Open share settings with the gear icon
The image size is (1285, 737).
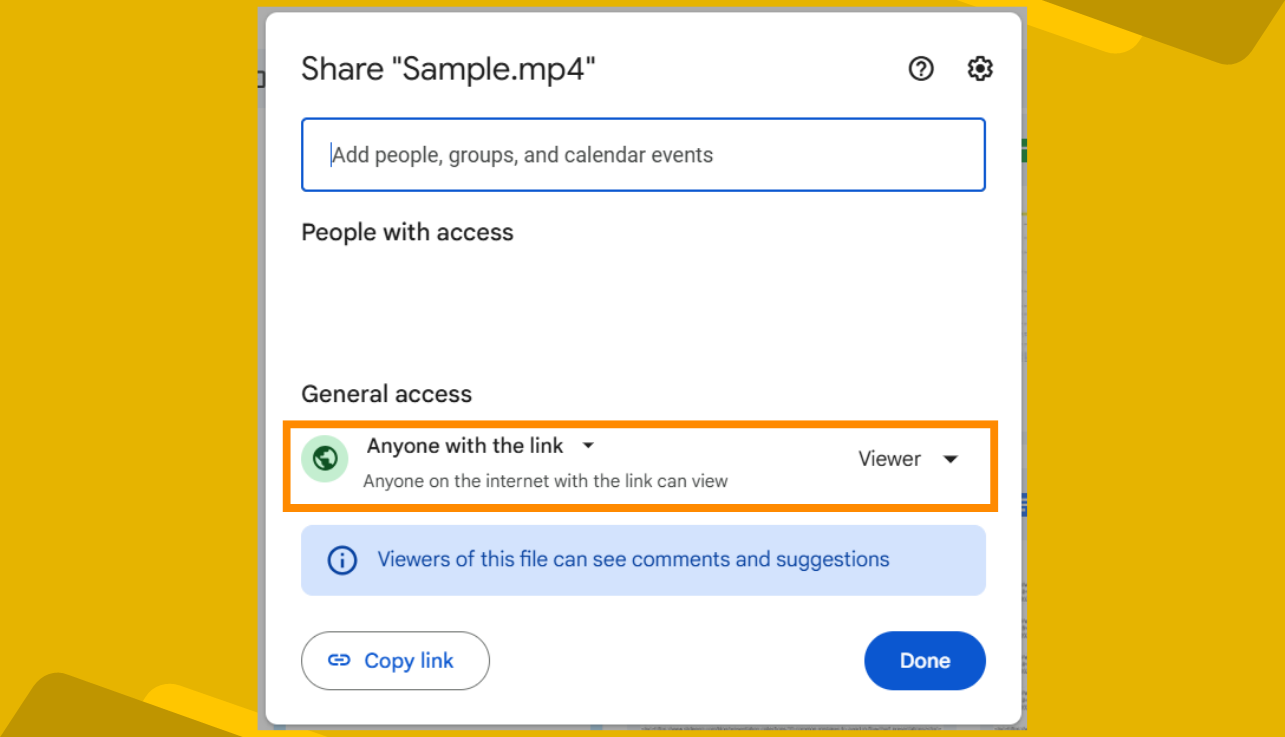[x=980, y=68]
